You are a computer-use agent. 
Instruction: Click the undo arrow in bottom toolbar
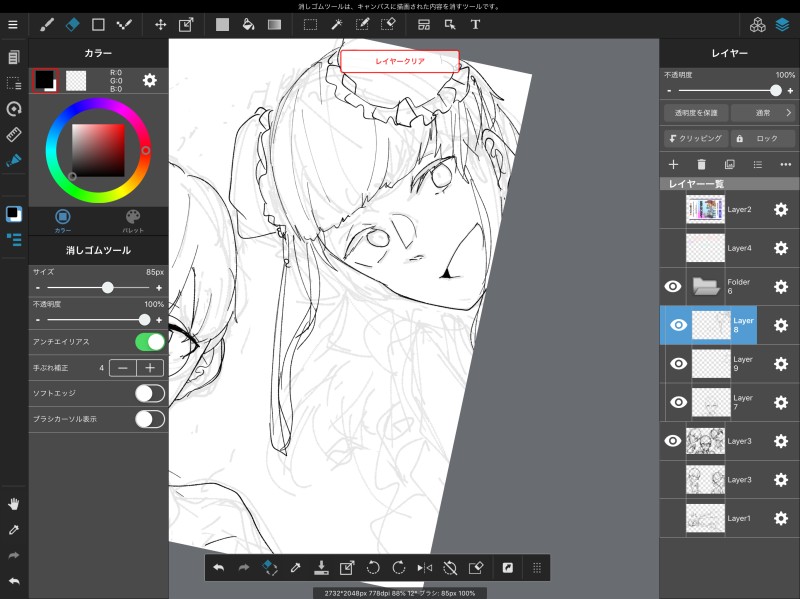click(218, 567)
